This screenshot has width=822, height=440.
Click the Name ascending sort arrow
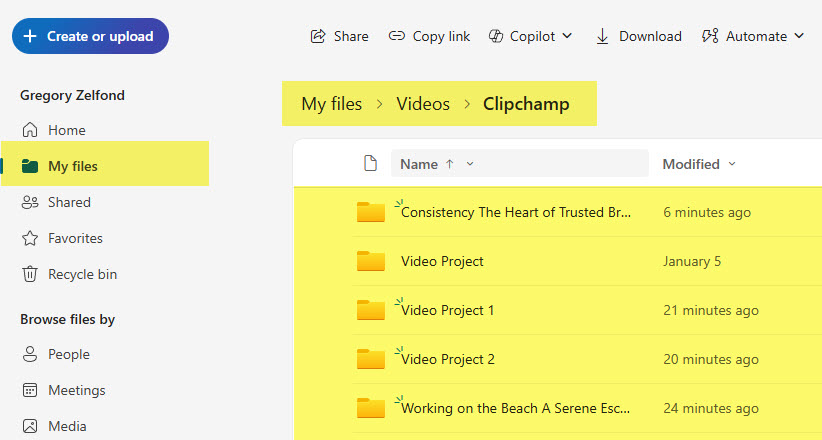(x=449, y=164)
